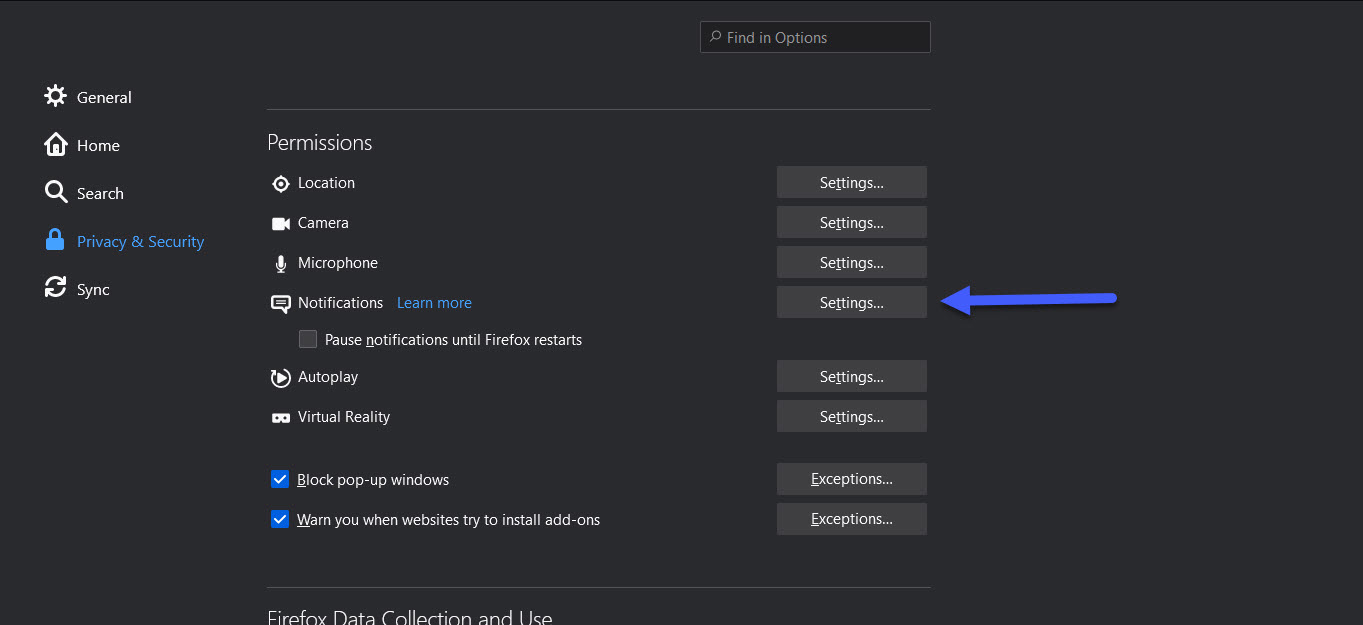
Task: Open Microphone permission Settings
Action: pos(852,262)
